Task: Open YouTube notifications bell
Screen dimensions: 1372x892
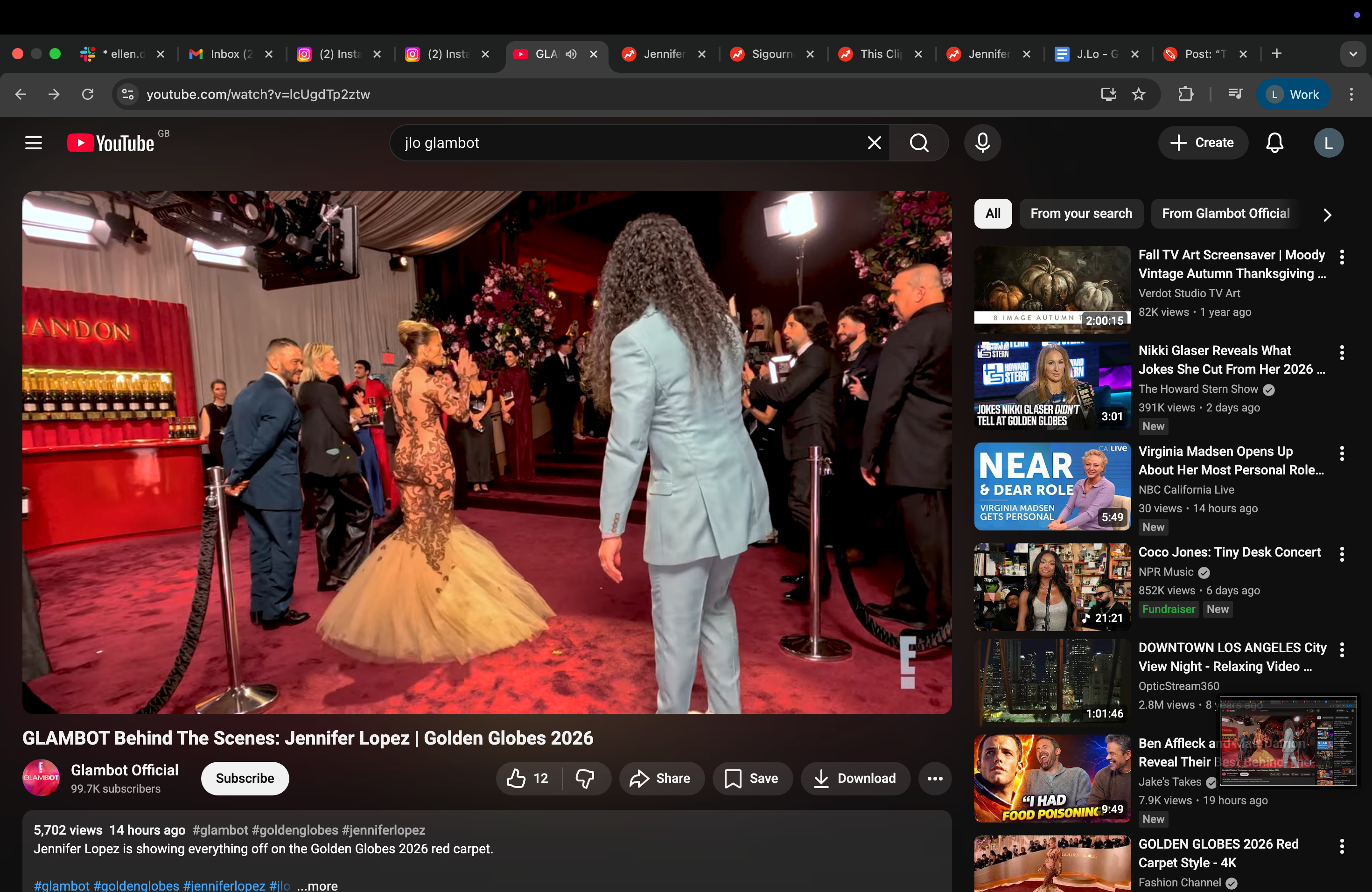Action: point(1274,143)
